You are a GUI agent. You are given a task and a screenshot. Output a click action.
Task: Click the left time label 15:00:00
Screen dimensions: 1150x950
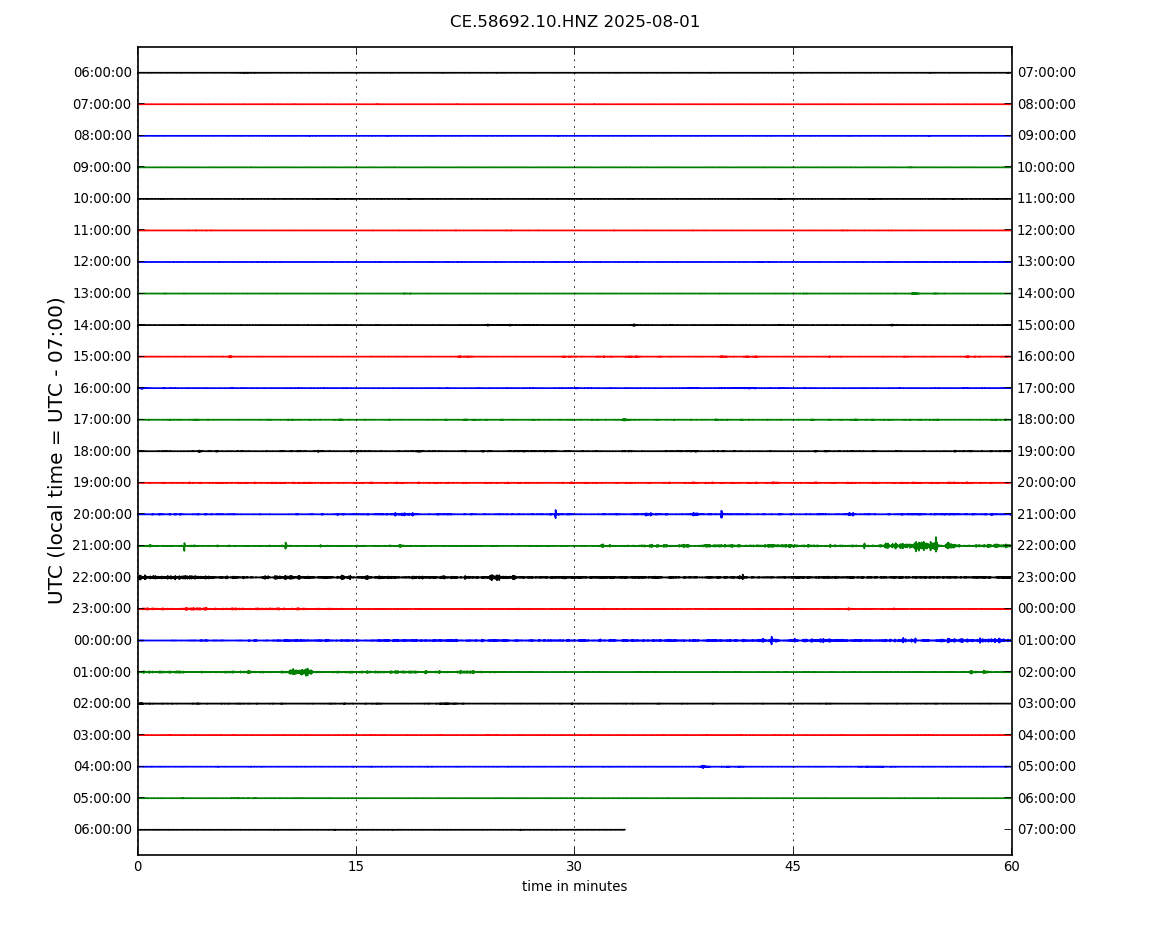(103, 357)
